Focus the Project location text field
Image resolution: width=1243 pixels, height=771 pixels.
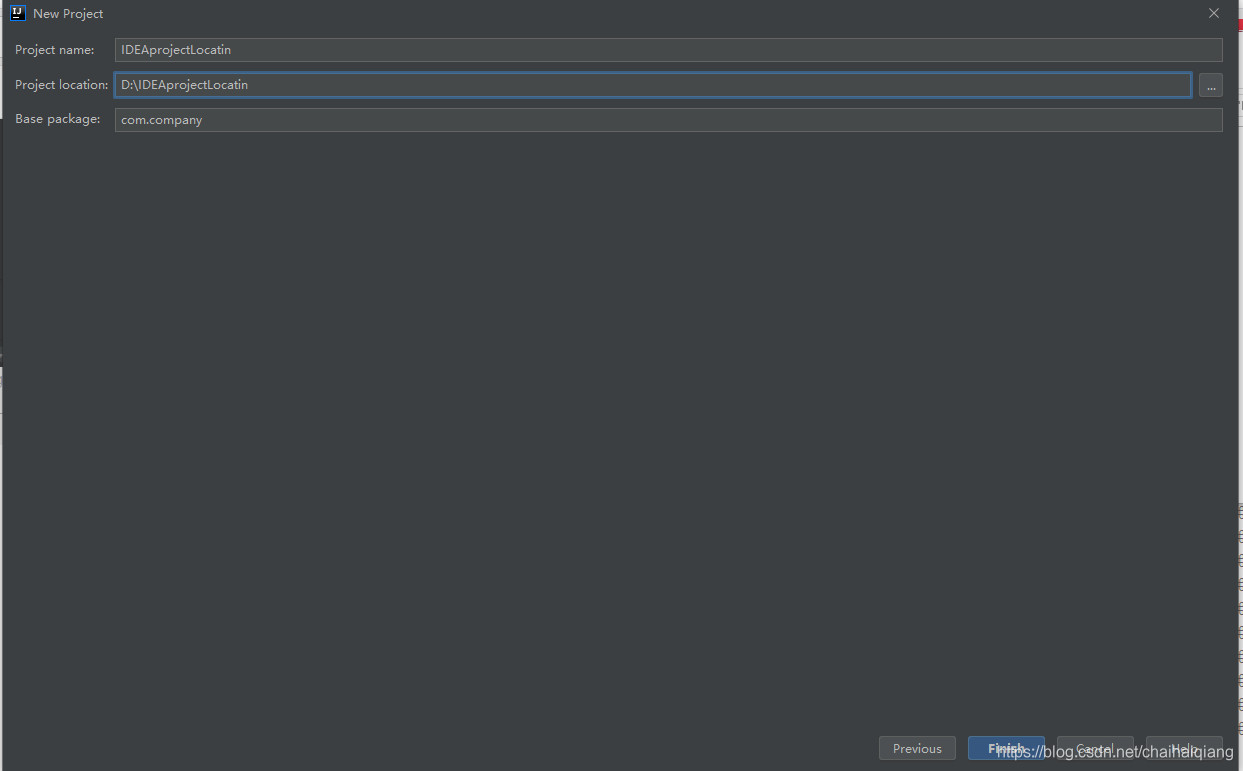point(653,85)
